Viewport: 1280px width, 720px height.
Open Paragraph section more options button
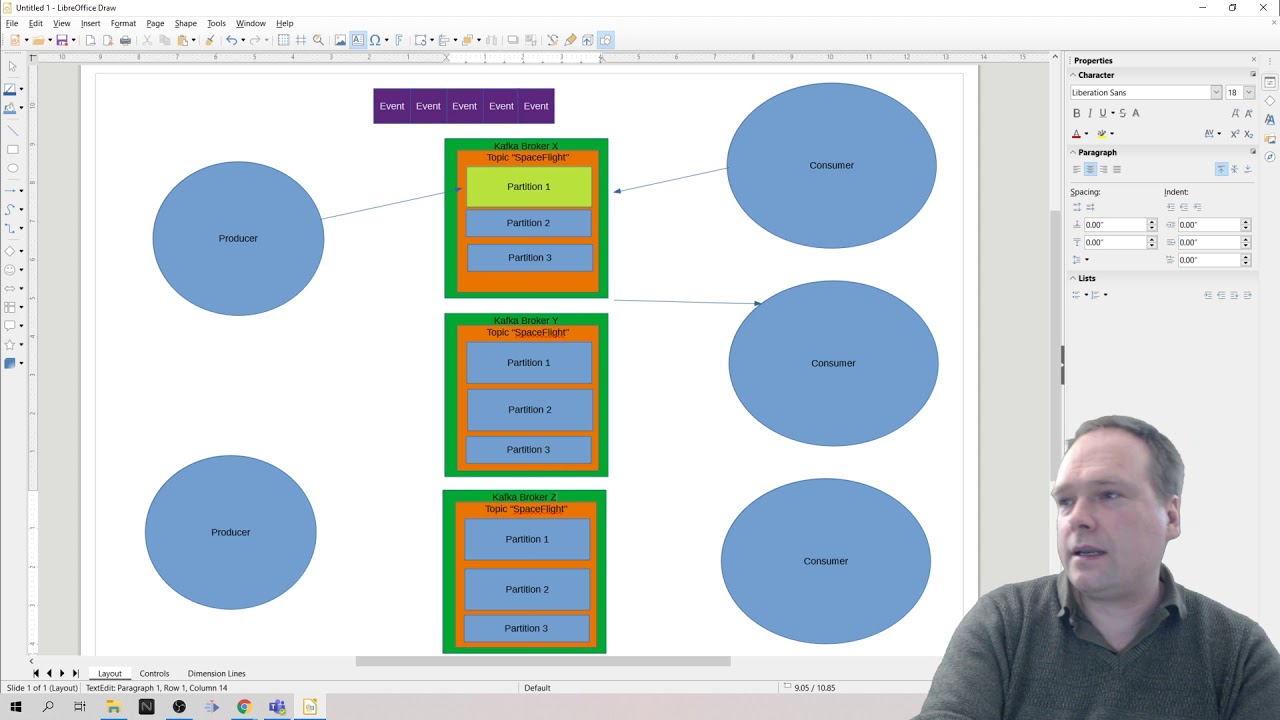(x=1253, y=152)
